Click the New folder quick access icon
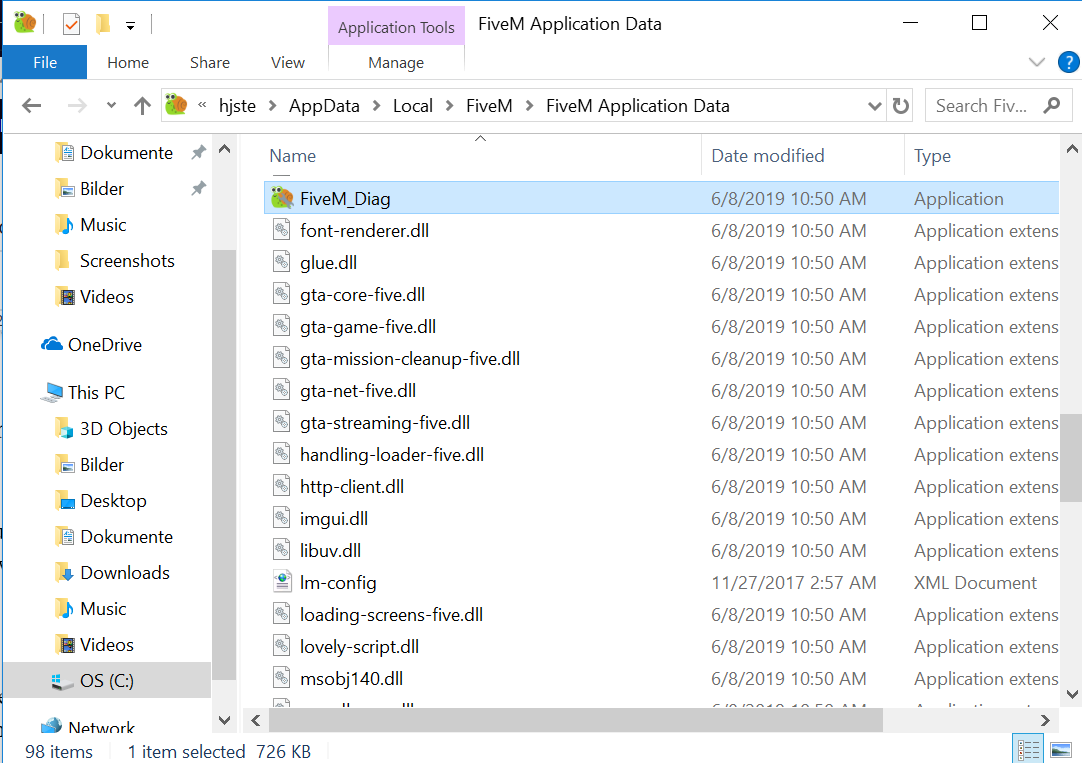The width and height of the screenshot is (1082, 763). 102,24
